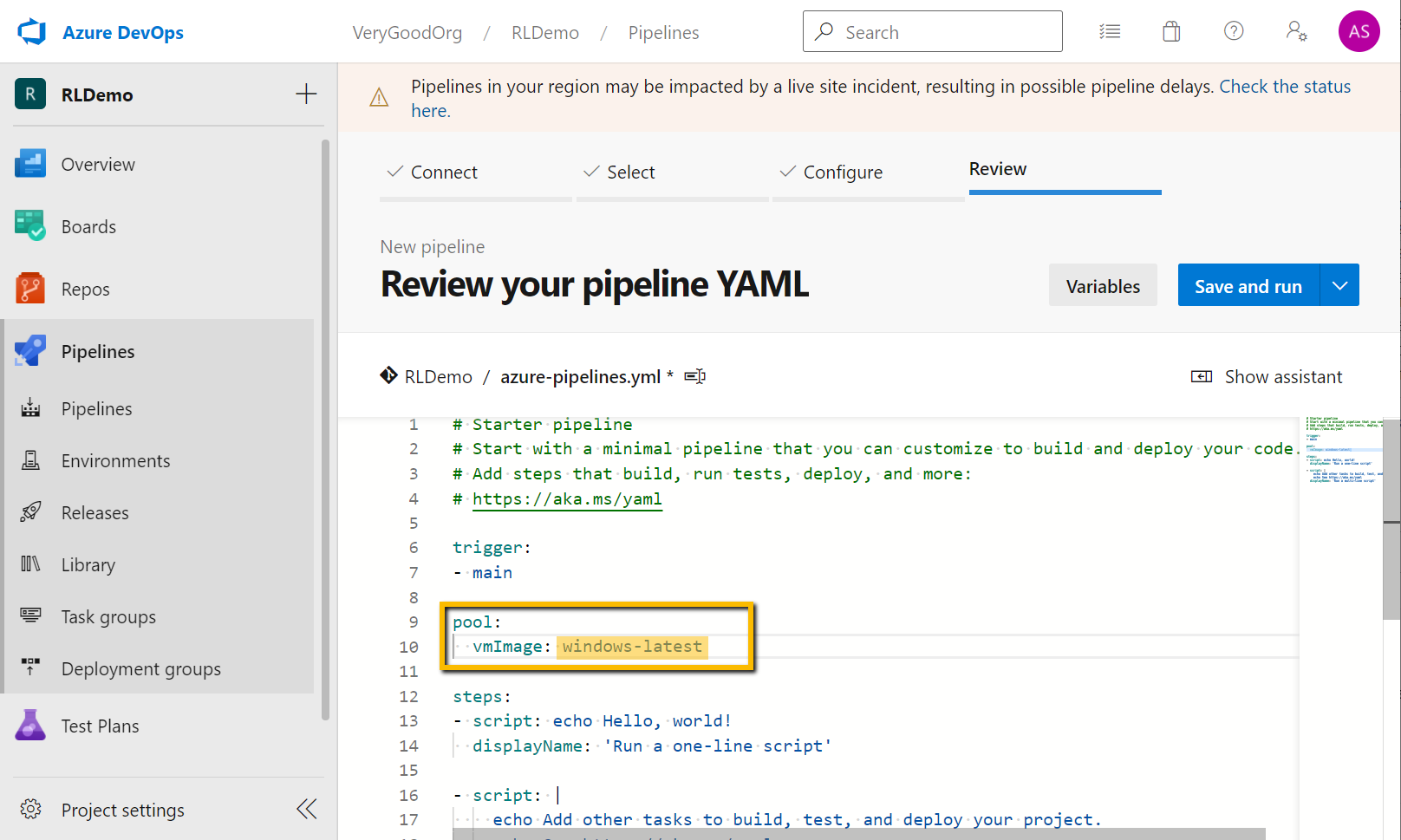Collapse the sidebar with double chevron
Viewport: 1401px width, 840px height.
coord(306,809)
